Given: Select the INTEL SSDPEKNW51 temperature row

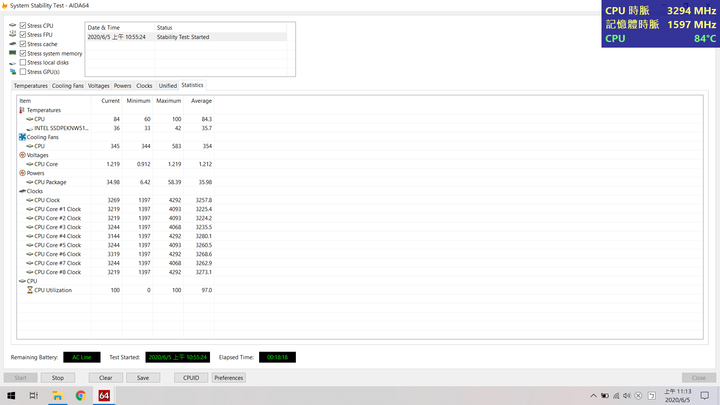Looking at the screenshot, I should point(116,128).
